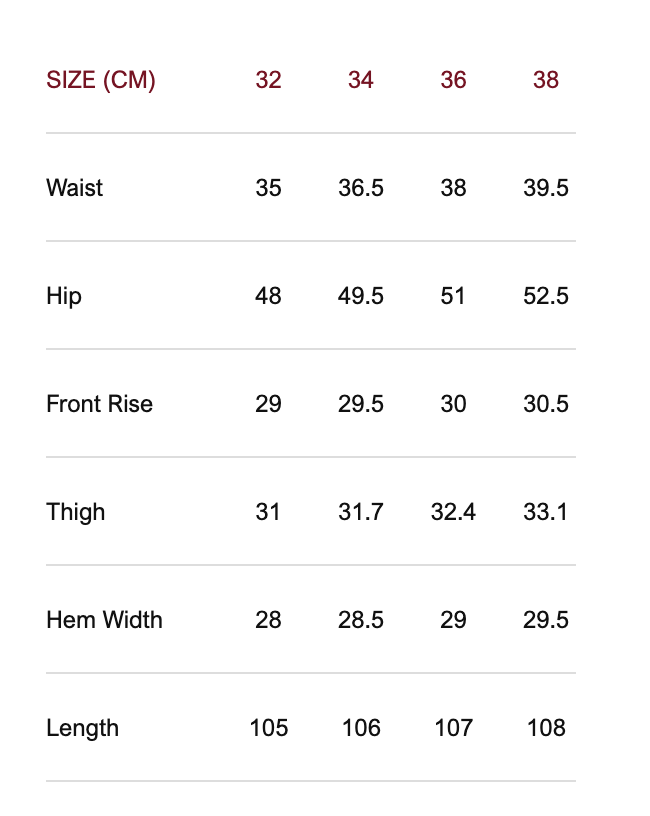Click the thigh value 32.4

tap(453, 512)
